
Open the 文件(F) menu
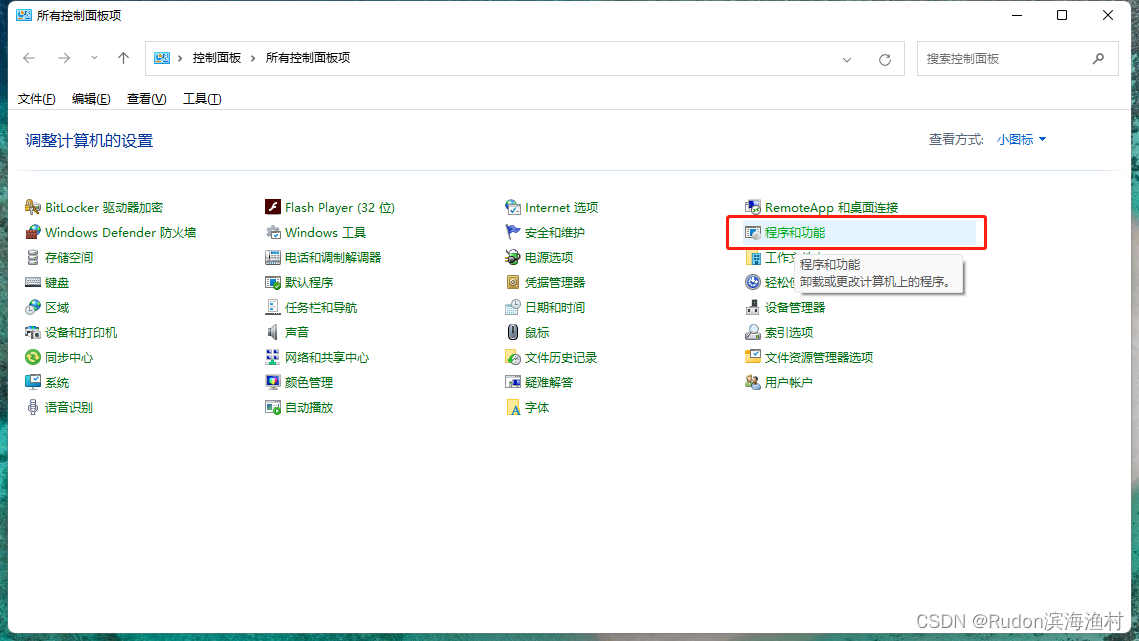[x=36, y=99]
